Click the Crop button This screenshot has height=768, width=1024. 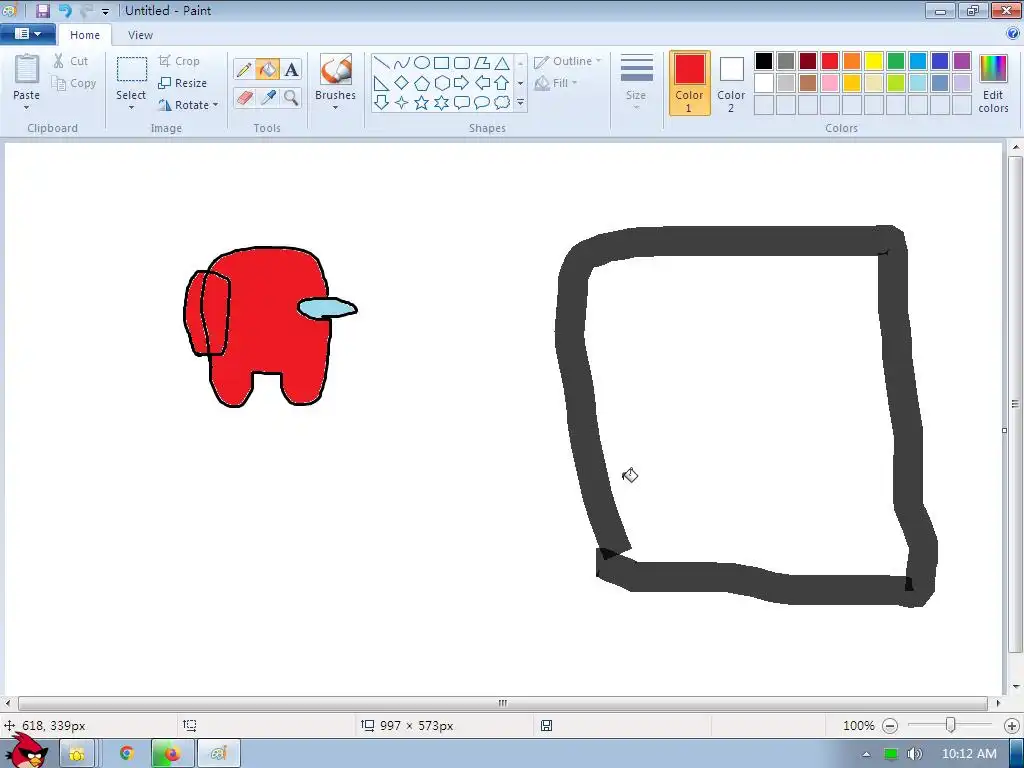pyautogui.click(x=179, y=61)
